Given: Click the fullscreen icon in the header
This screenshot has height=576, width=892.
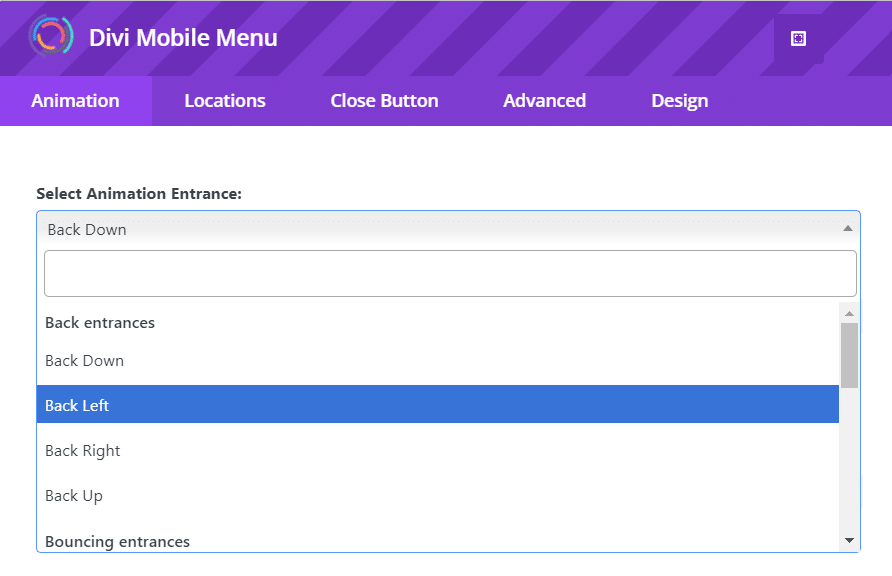Looking at the screenshot, I should 798,37.
